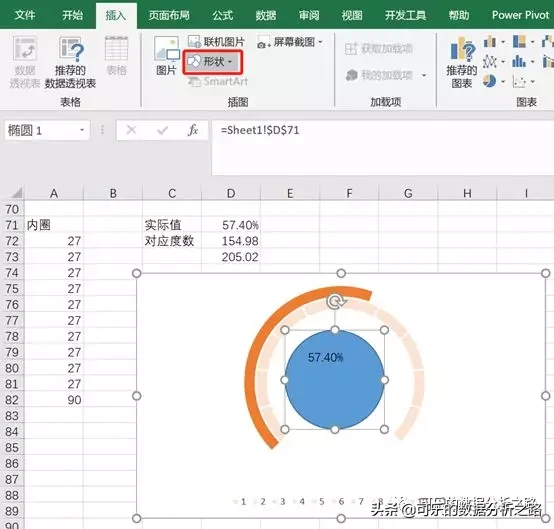Screen dimensions: 554x529
Task: Click the confirm checkmark in formula bar
Action: click(162, 130)
